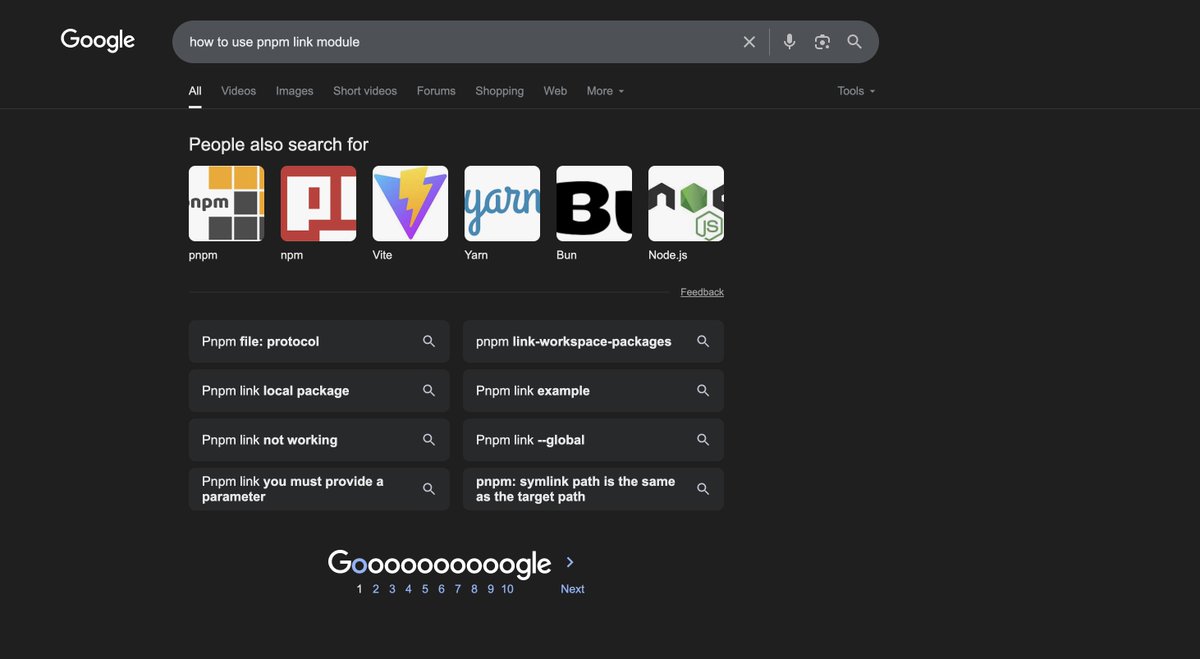Image resolution: width=1200 pixels, height=659 pixels.
Task: Switch to the Videos tab
Action: click(238, 91)
